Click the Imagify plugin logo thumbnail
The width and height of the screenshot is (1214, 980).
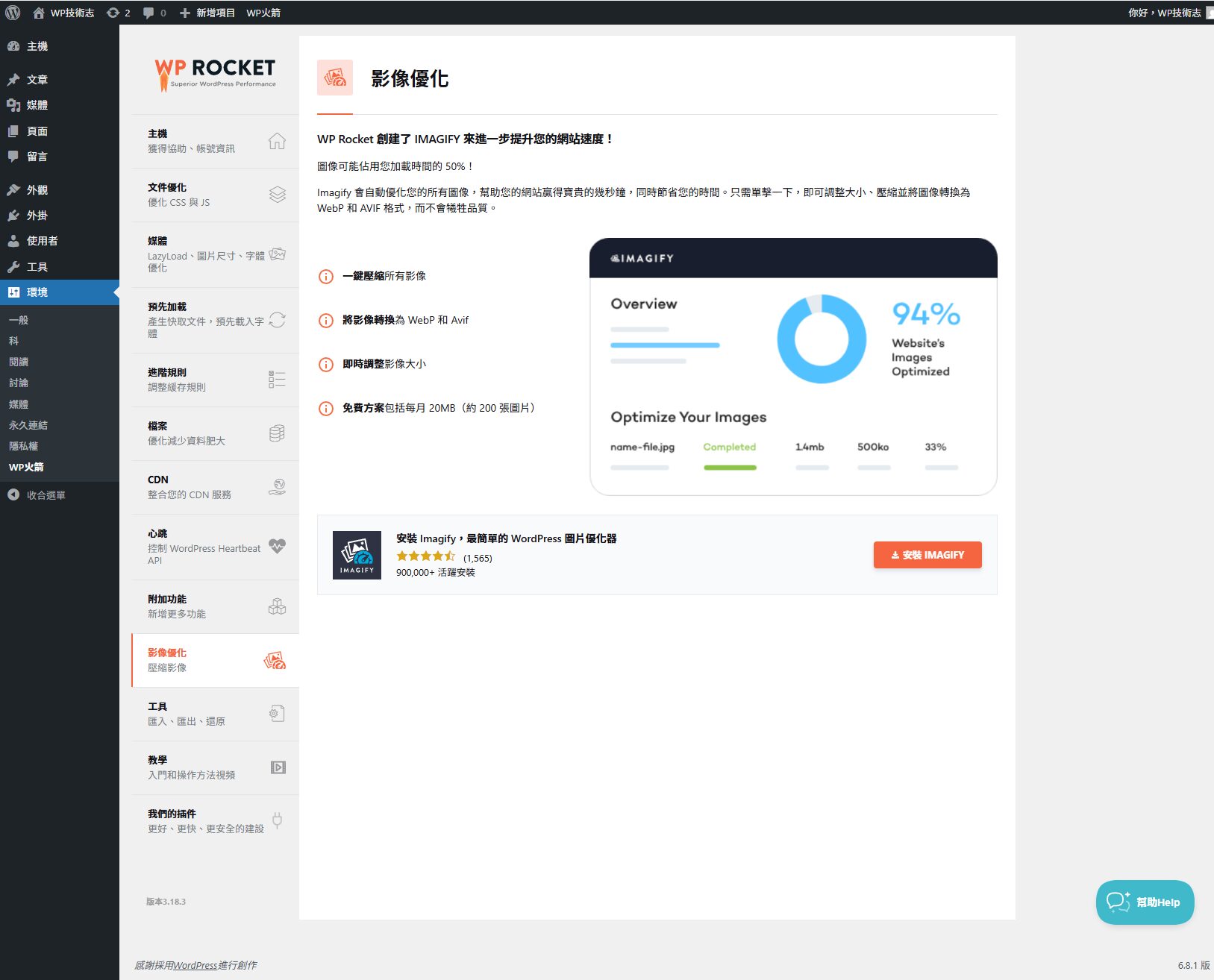(357, 555)
